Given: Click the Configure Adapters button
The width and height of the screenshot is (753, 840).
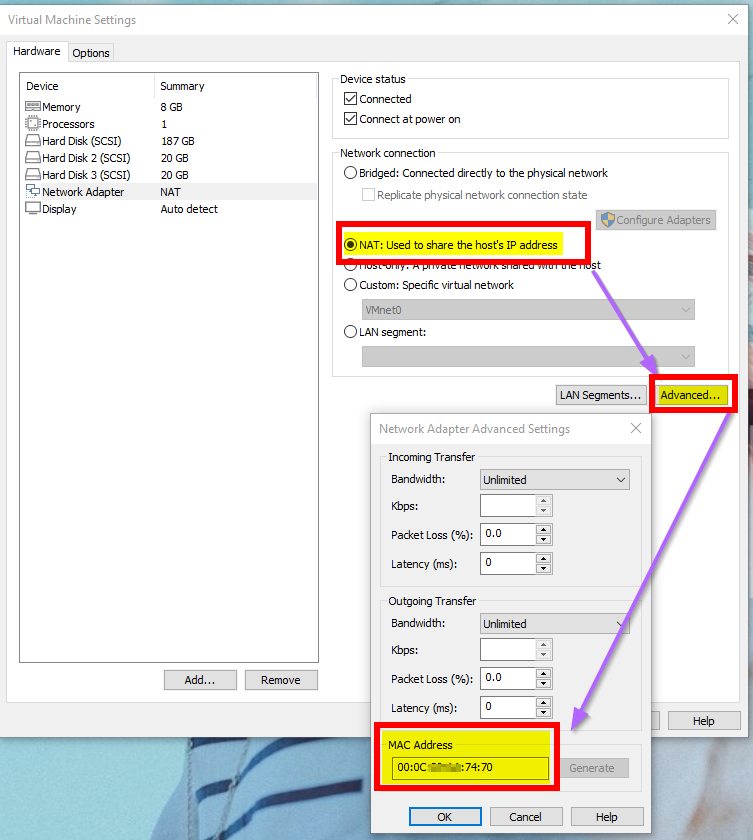Looking at the screenshot, I should click(x=656, y=220).
